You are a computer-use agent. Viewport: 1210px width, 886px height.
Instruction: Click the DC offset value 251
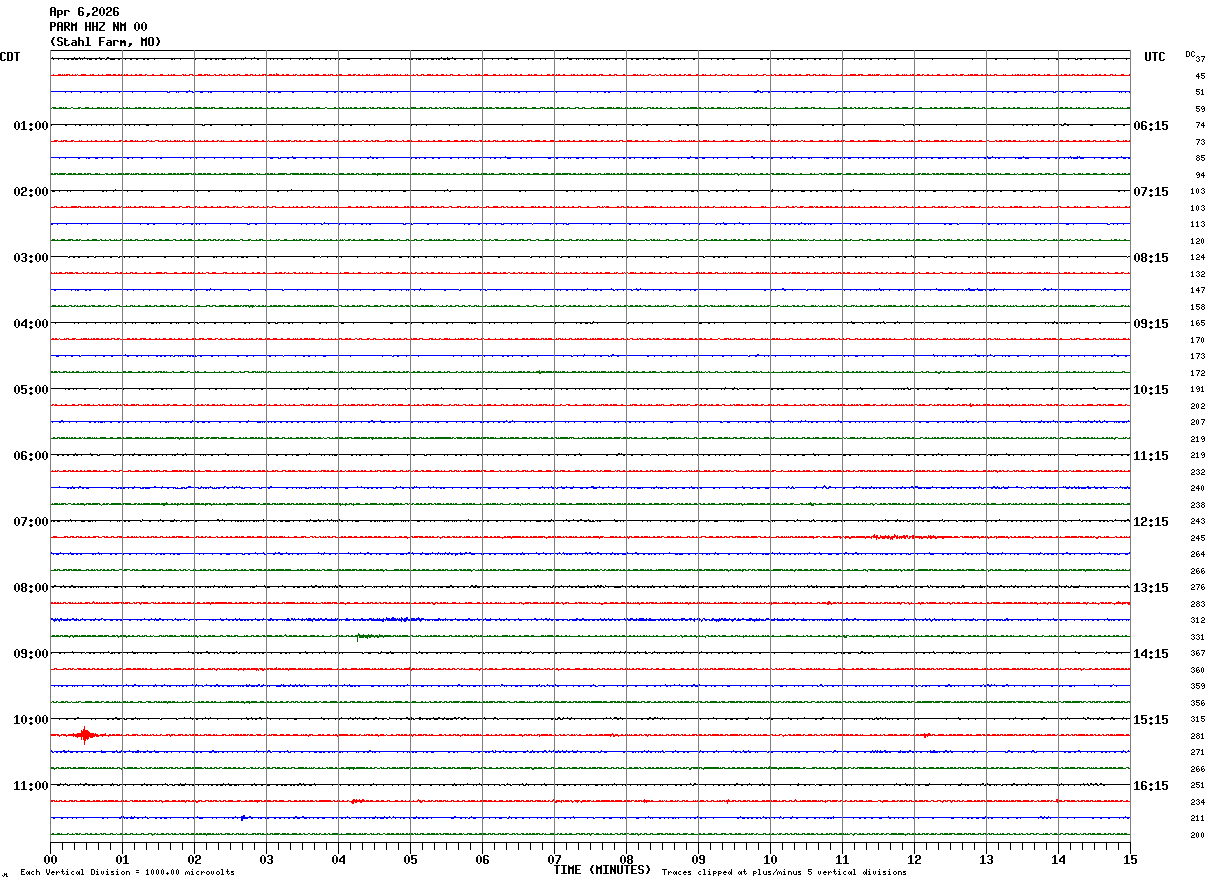click(x=1197, y=786)
